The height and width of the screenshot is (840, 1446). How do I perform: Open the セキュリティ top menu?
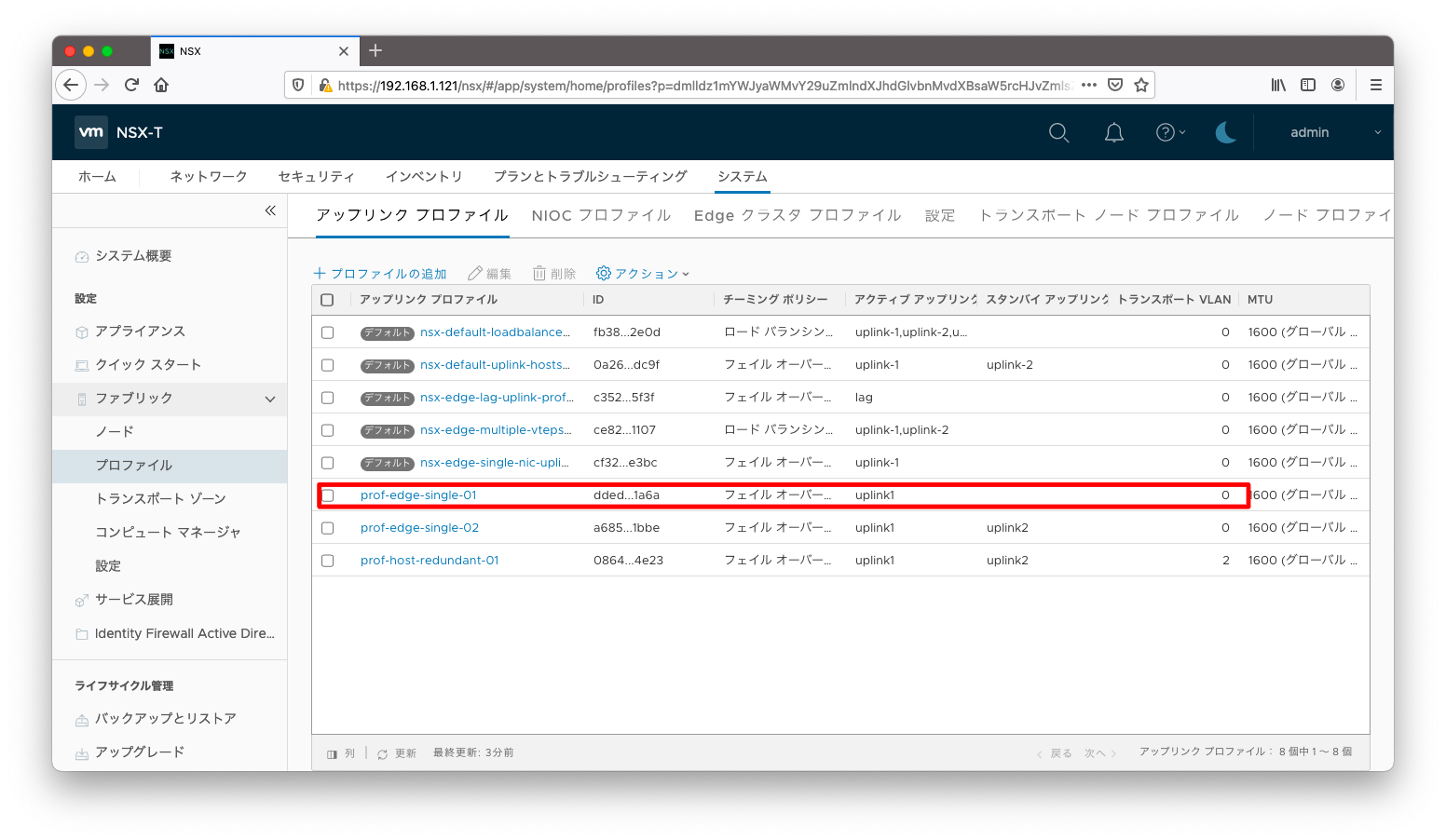317,176
